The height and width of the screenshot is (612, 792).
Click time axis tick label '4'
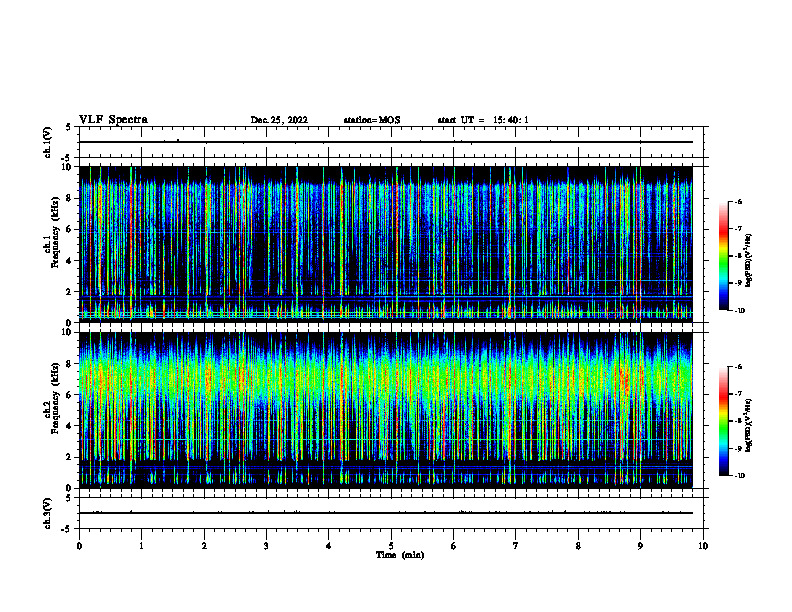329,546
